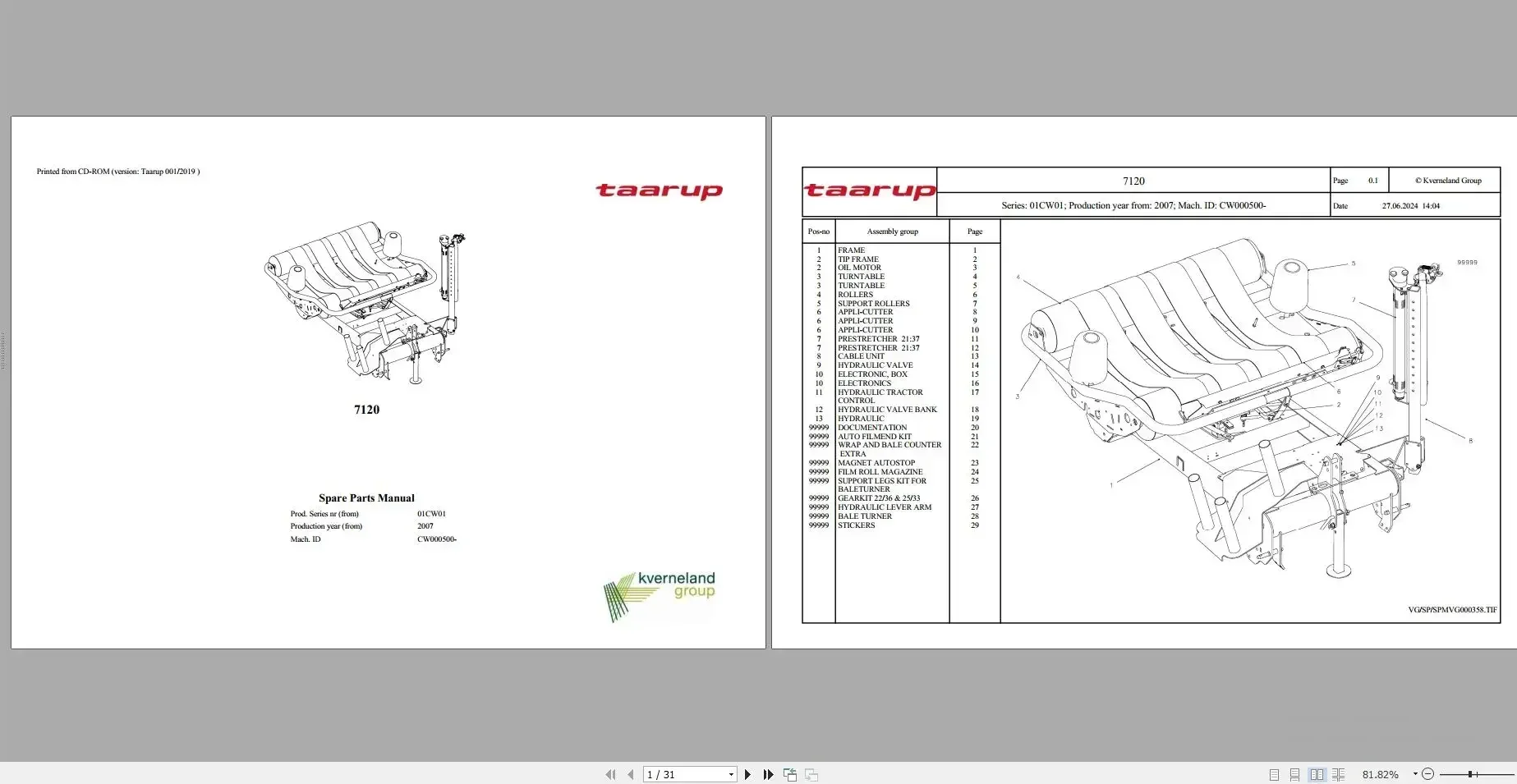Image resolution: width=1517 pixels, height=784 pixels.
Task: Jump to the last page
Action: (x=768, y=774)
